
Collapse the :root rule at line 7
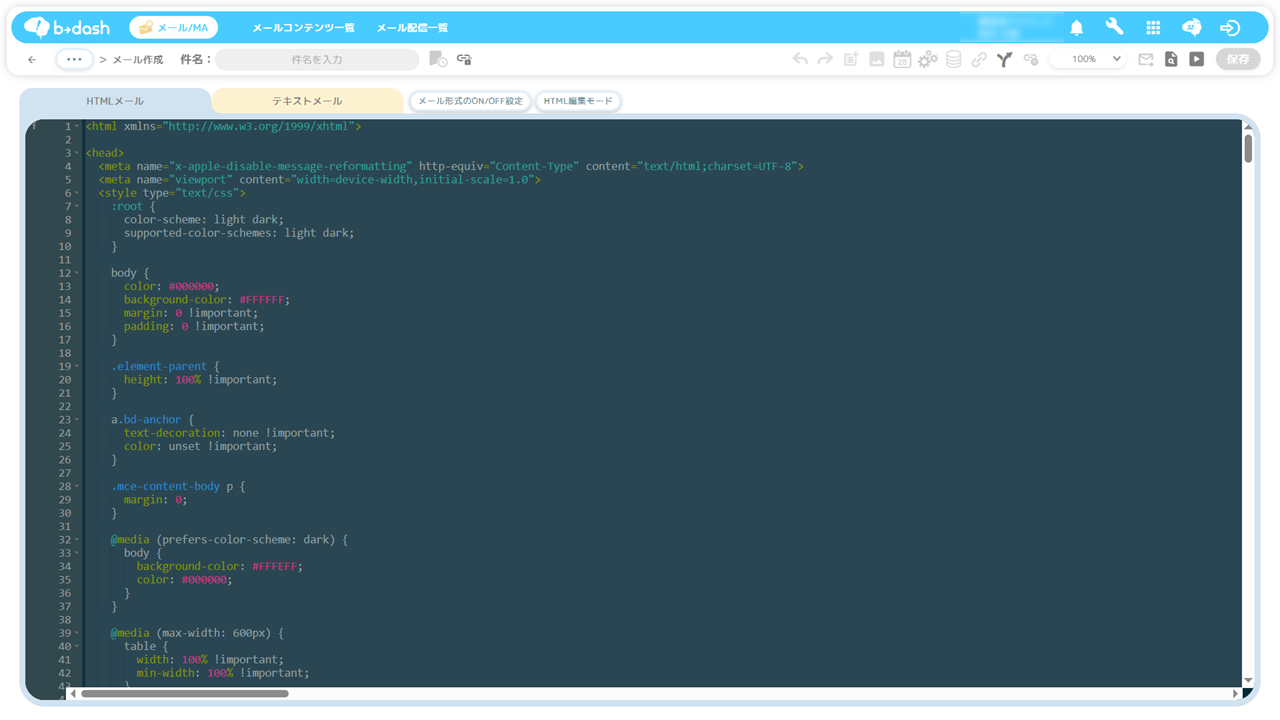77,207
